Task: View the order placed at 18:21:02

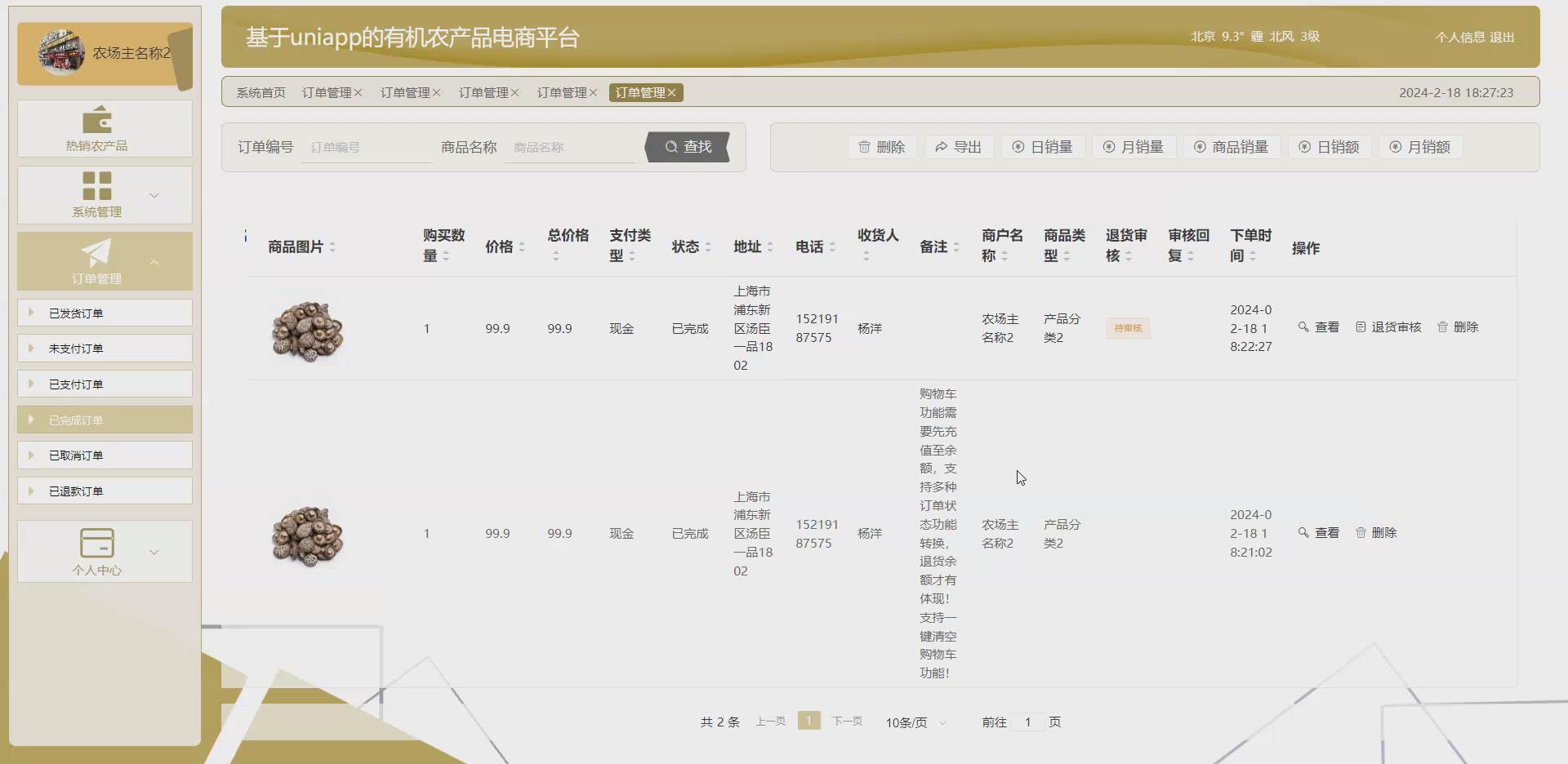Action: click(x=1318, y=533)
